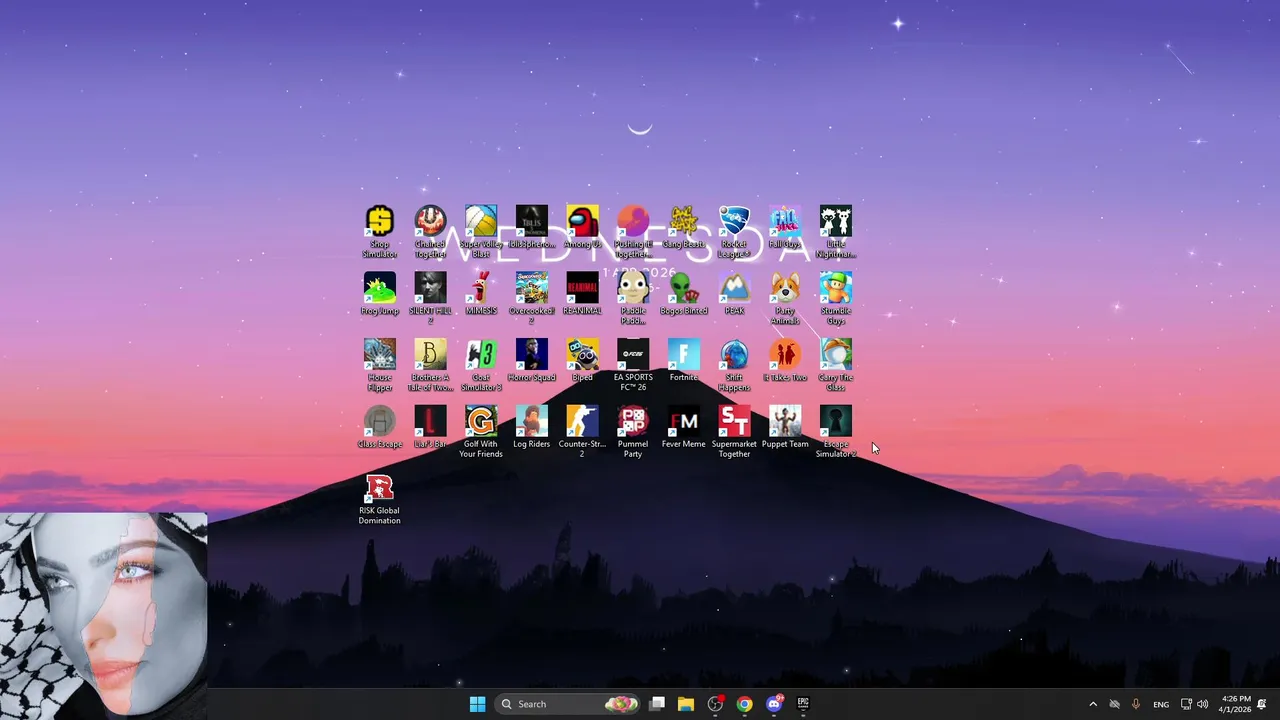Click the Class Escape shortcut

[380, 423]
